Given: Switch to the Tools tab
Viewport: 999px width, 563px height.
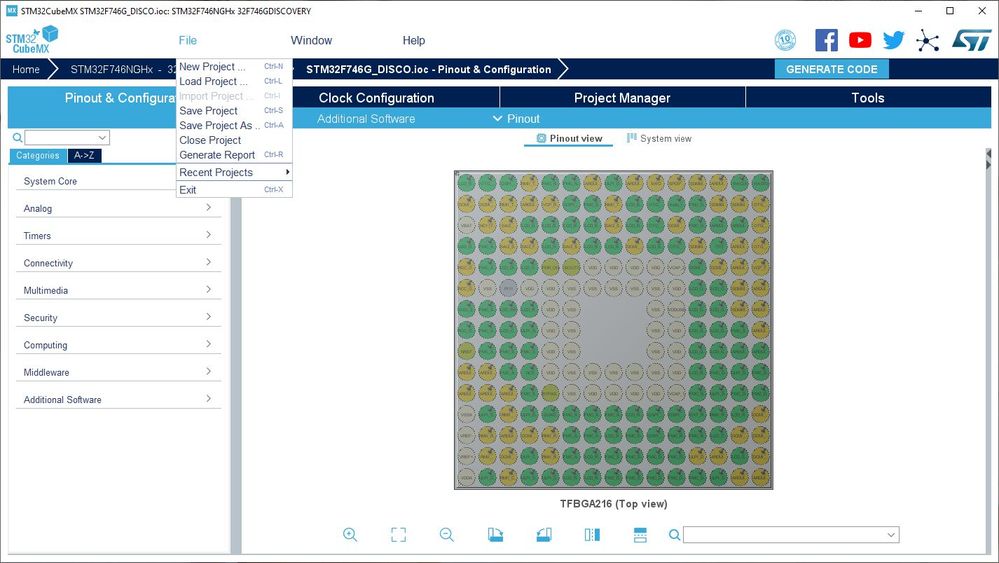Looking at the screenshot, I should [868, 97].
